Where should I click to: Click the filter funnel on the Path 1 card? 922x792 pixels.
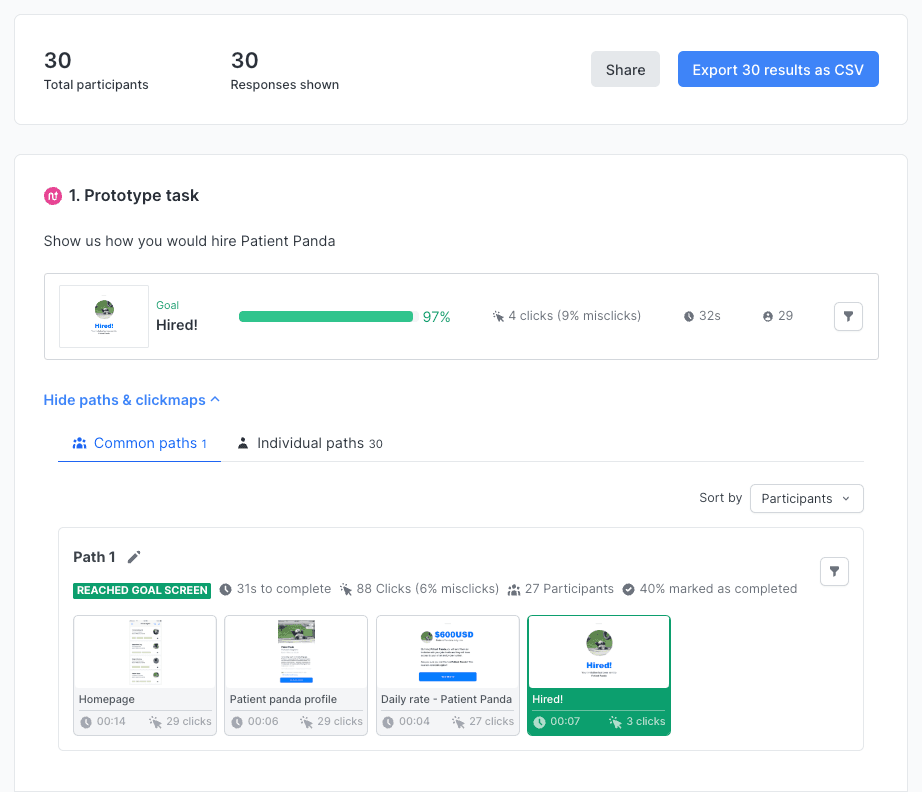point(834,571)
